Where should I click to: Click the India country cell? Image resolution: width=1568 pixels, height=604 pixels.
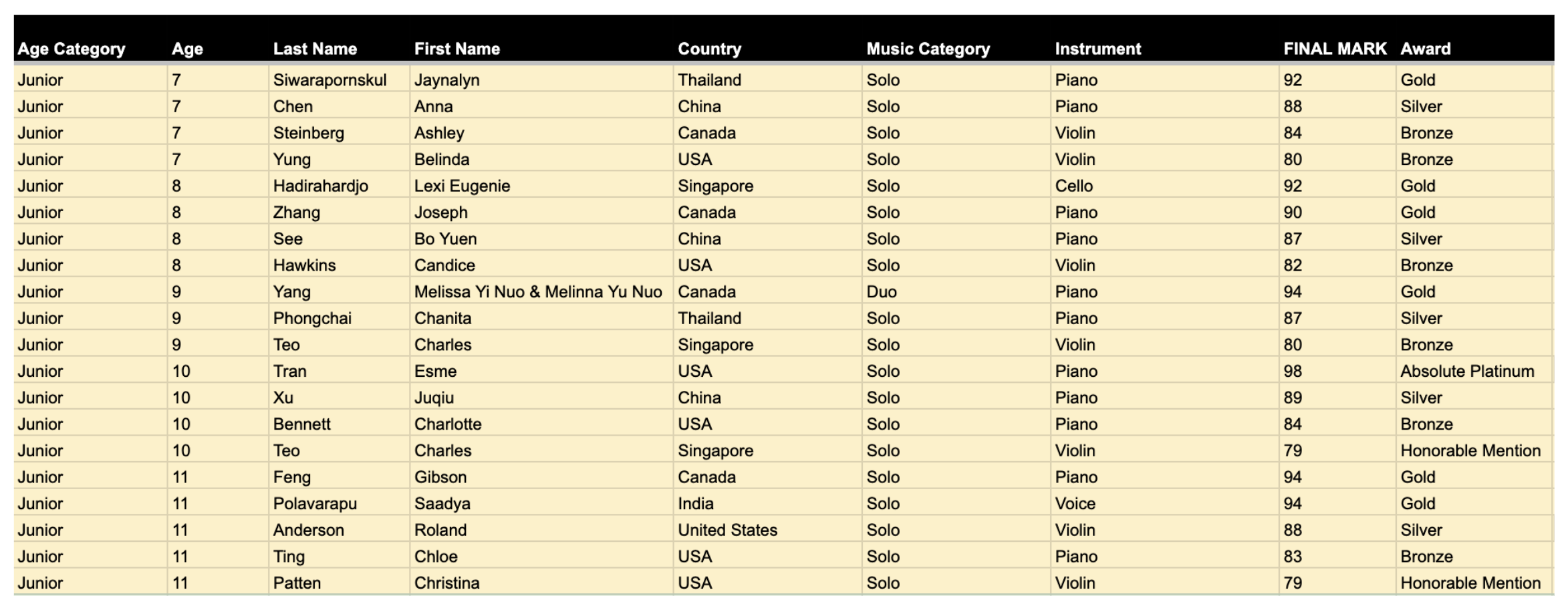click(x=767, y=503)
